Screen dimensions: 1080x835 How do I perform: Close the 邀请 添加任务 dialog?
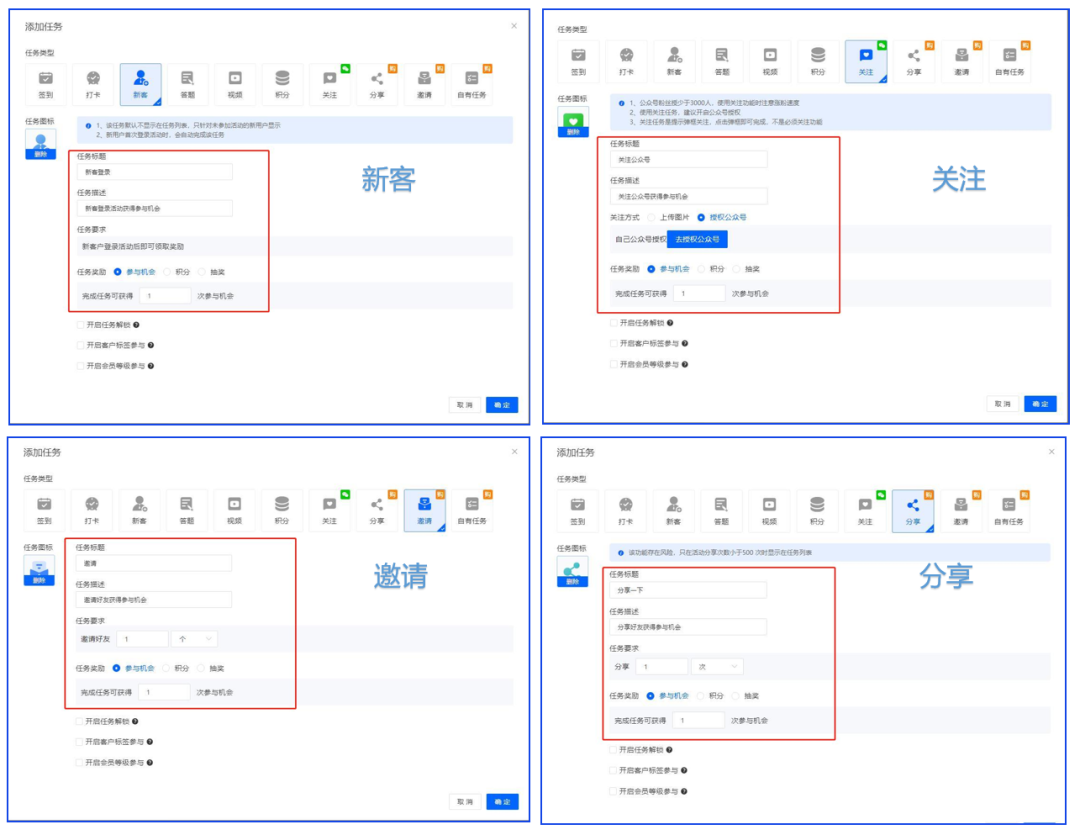point(515,452)
